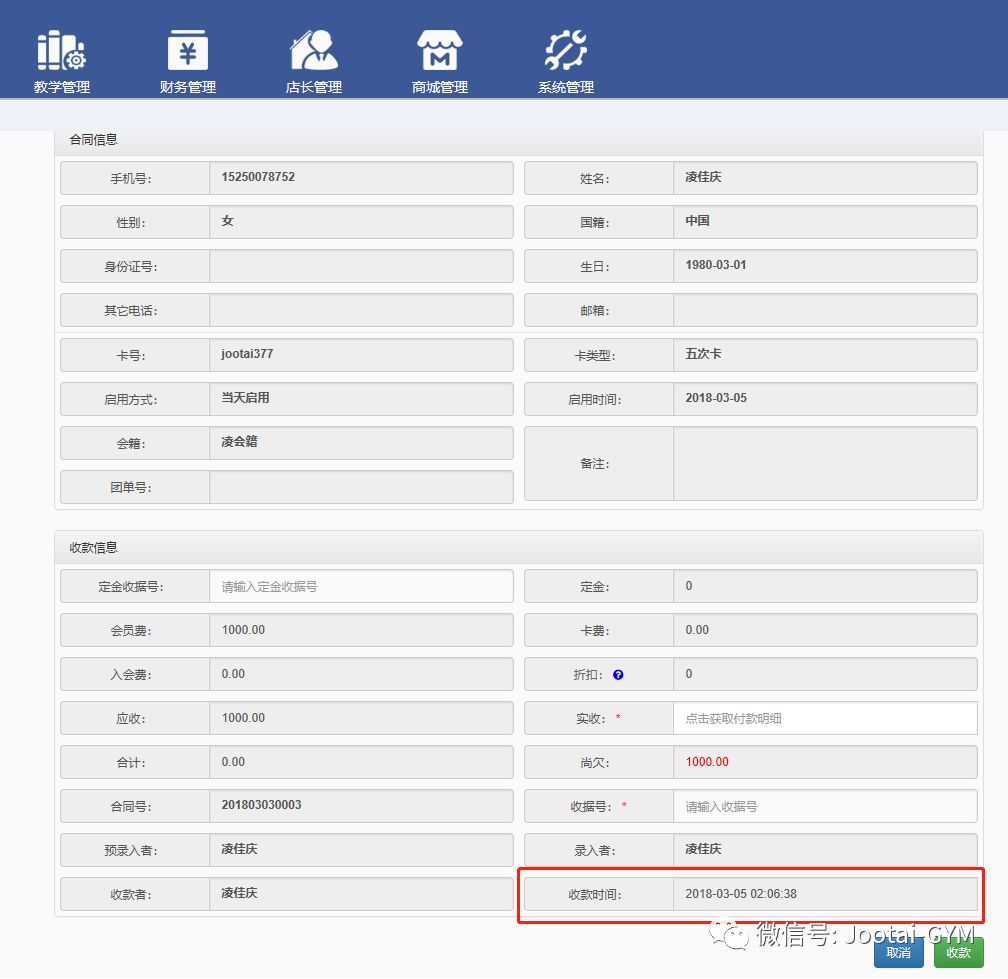This screenshot has width=1008, height=979.
Task: Click the 收款时间 value 2018-03-05 02:06:38
Action: 741,894
